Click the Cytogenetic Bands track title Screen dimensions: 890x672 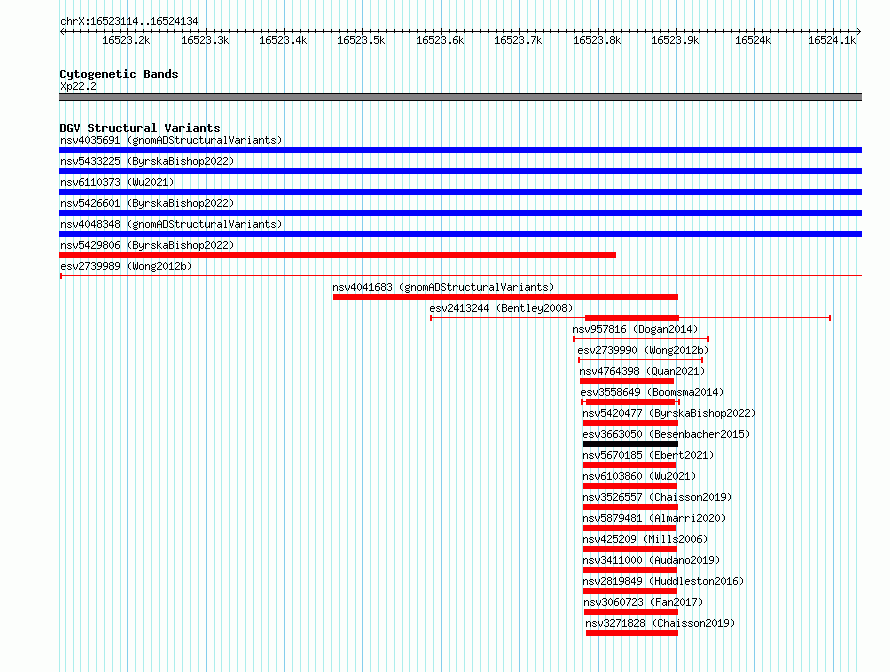coord(119,74)
